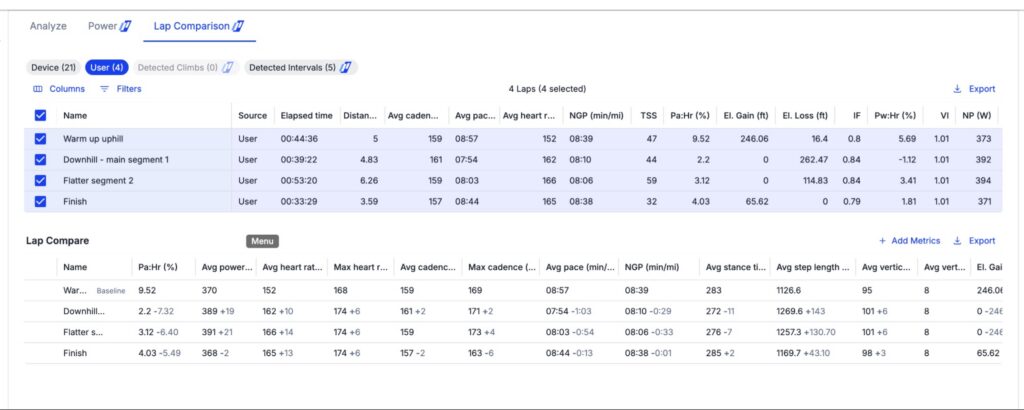Click Finish name in laps table
The image size is (1024, 410).
click(x=75, y=202)
